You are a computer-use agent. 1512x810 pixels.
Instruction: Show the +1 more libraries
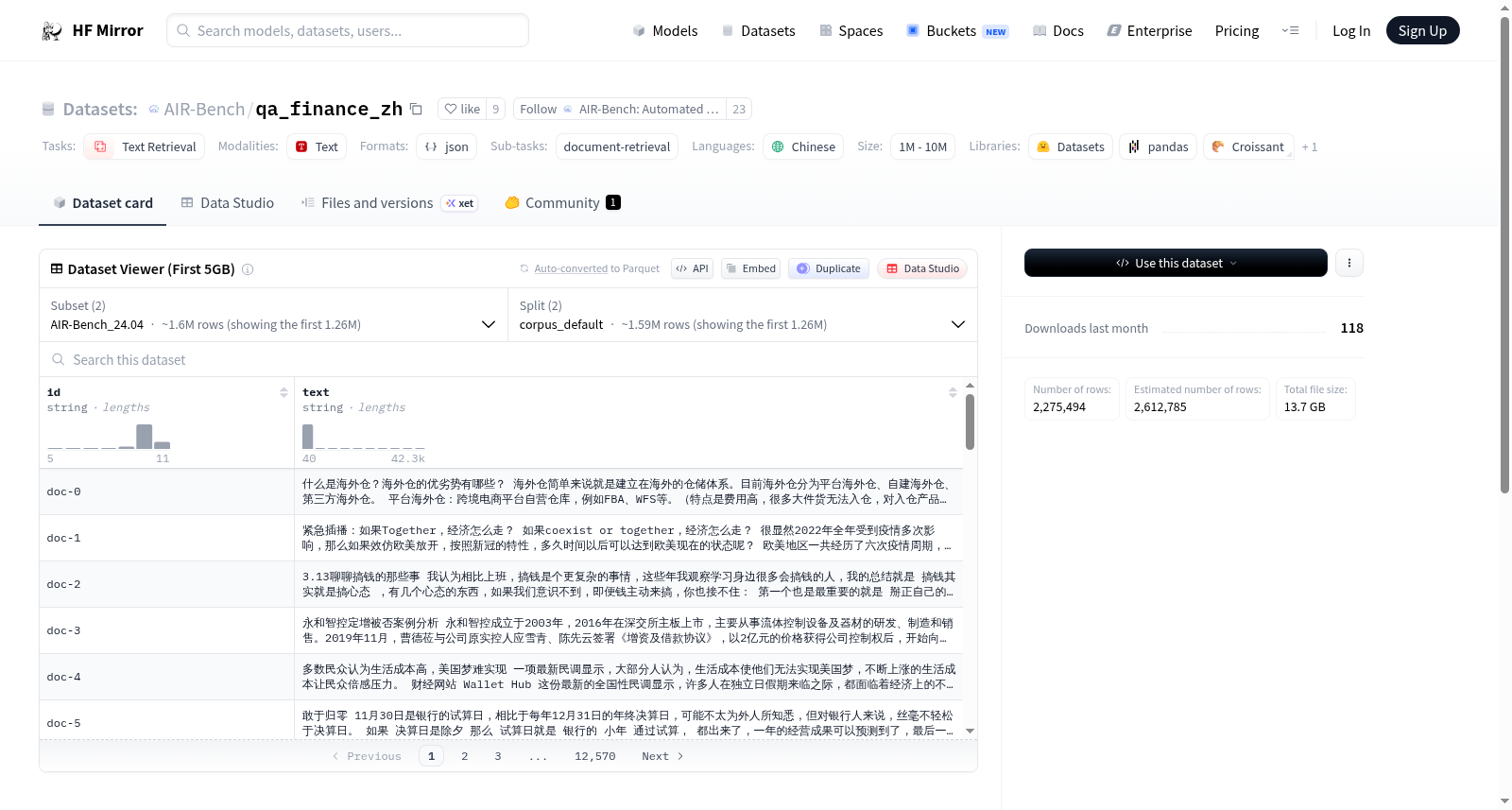(x=1309, y=147)
